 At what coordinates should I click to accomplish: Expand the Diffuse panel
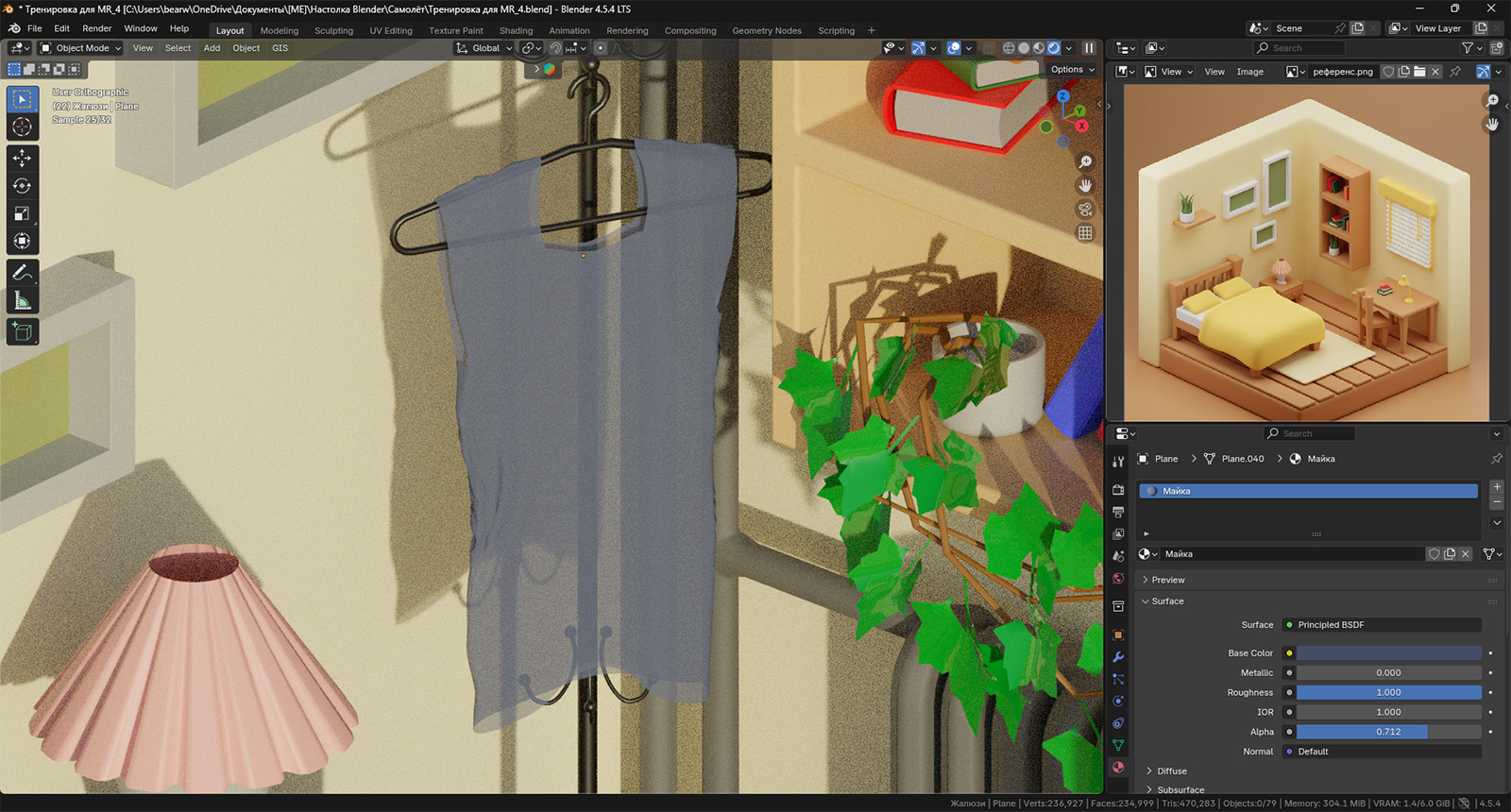tap(1171, 771)
